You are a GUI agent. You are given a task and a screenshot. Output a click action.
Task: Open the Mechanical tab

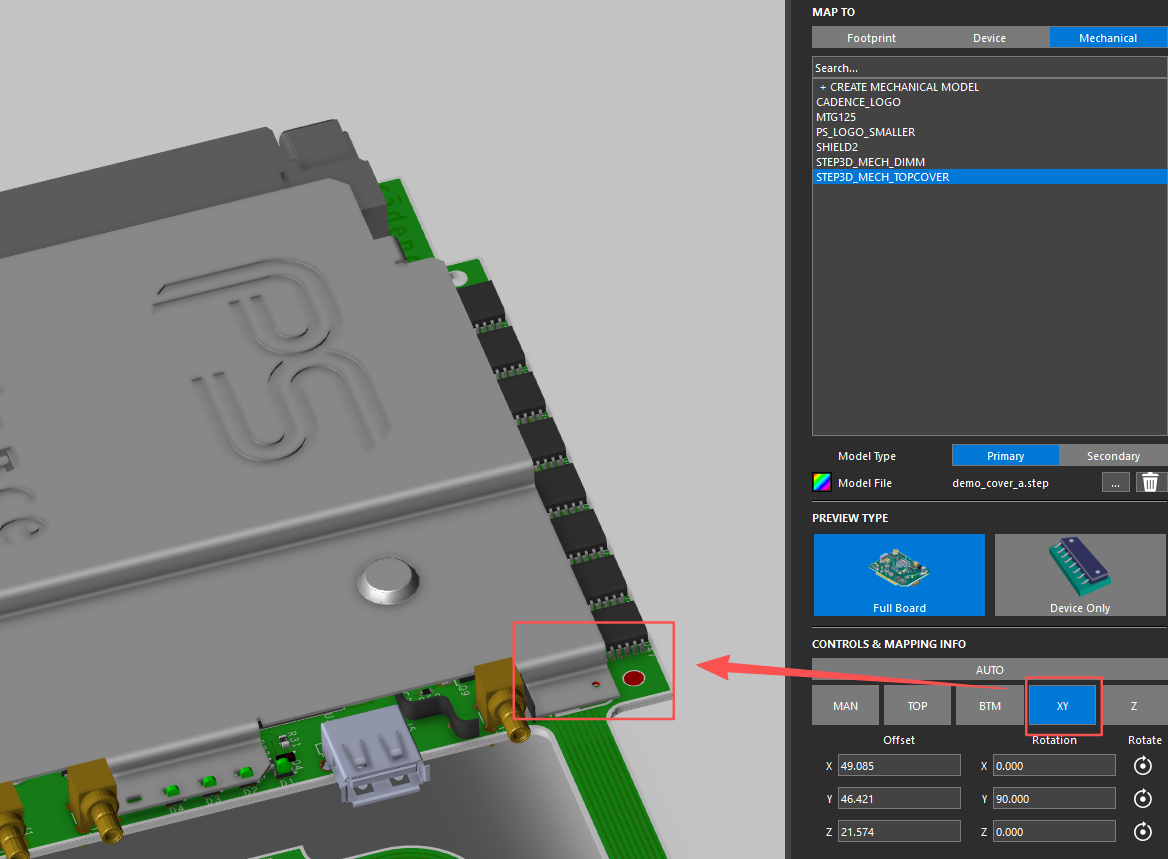pyautogui.click(x=1108, y=38)
